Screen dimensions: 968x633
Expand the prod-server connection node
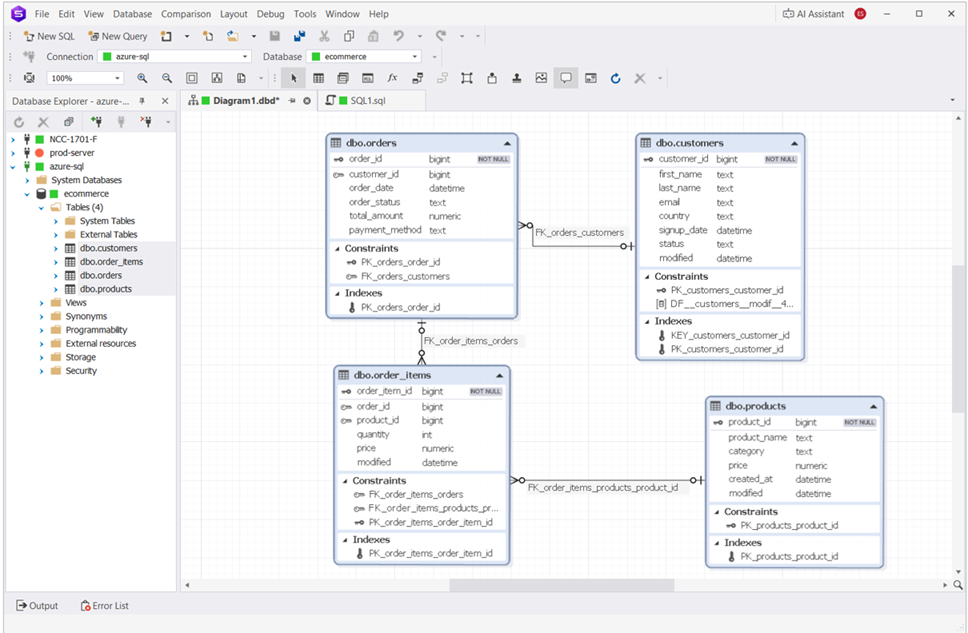tap(13, 153)
